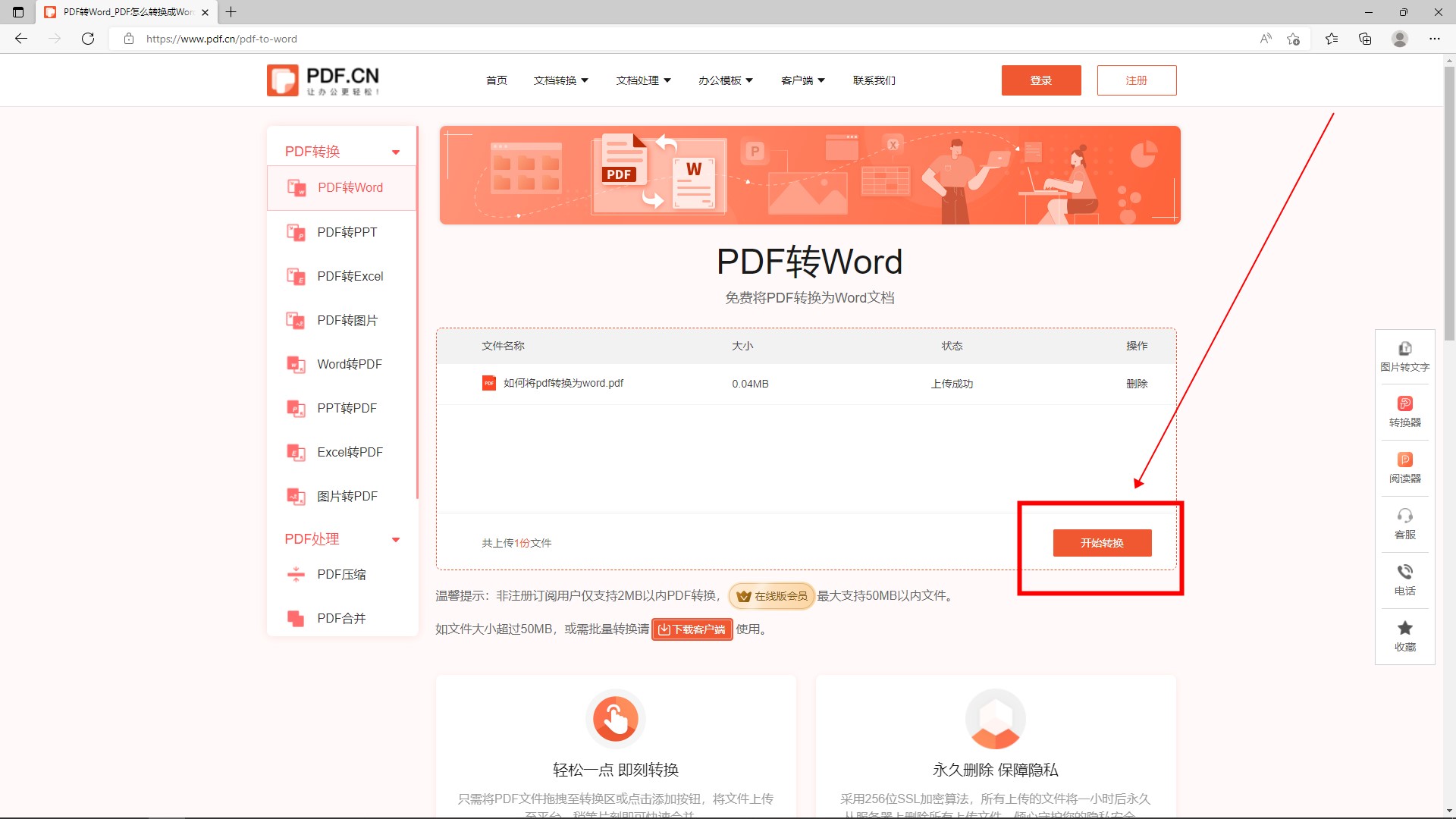This screenshot has width=1456, height=819.
Task: Click the 开始转换 button
Action: pyautogui.click(x=1102, y=543)
